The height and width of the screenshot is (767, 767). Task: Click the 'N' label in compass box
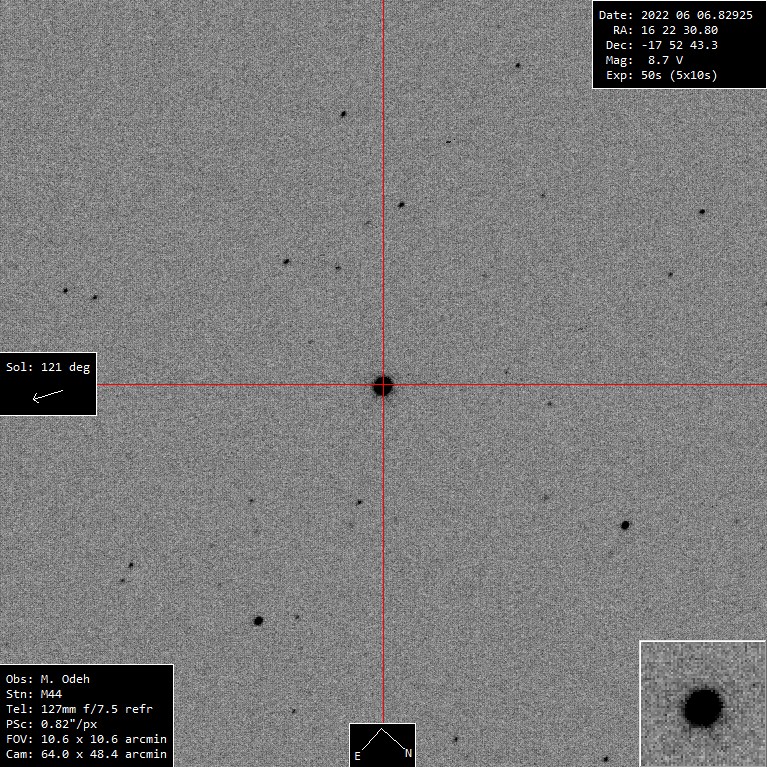pyautogui.click(x=407, y=753)
